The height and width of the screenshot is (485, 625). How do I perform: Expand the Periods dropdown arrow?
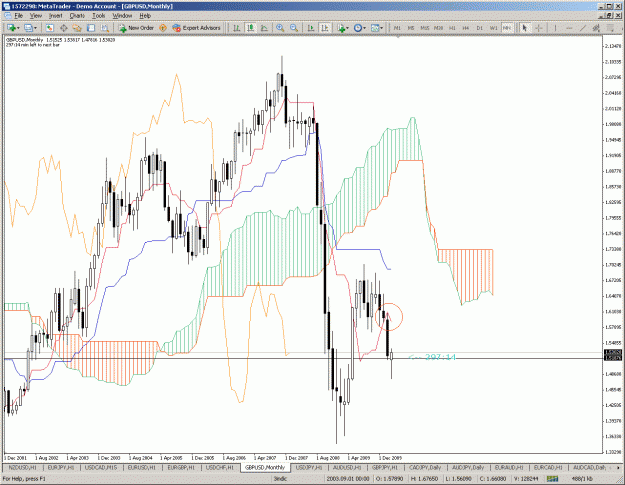(x=365, y=28)
